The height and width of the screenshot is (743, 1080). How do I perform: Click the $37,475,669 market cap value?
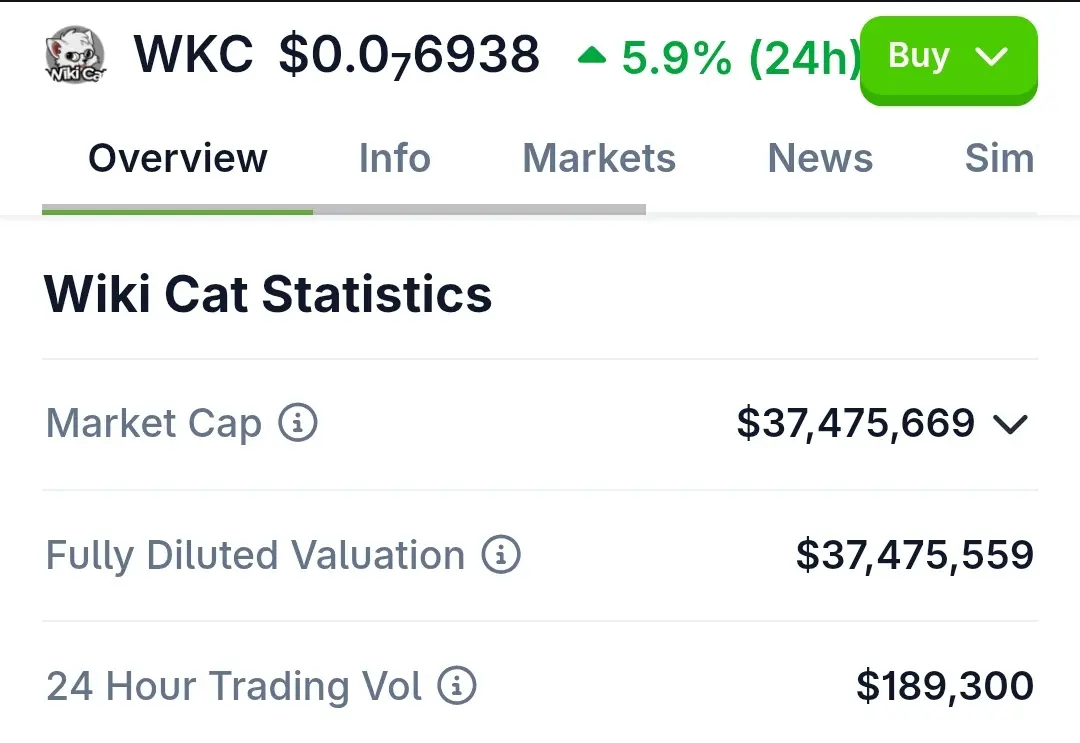[855, 423]
